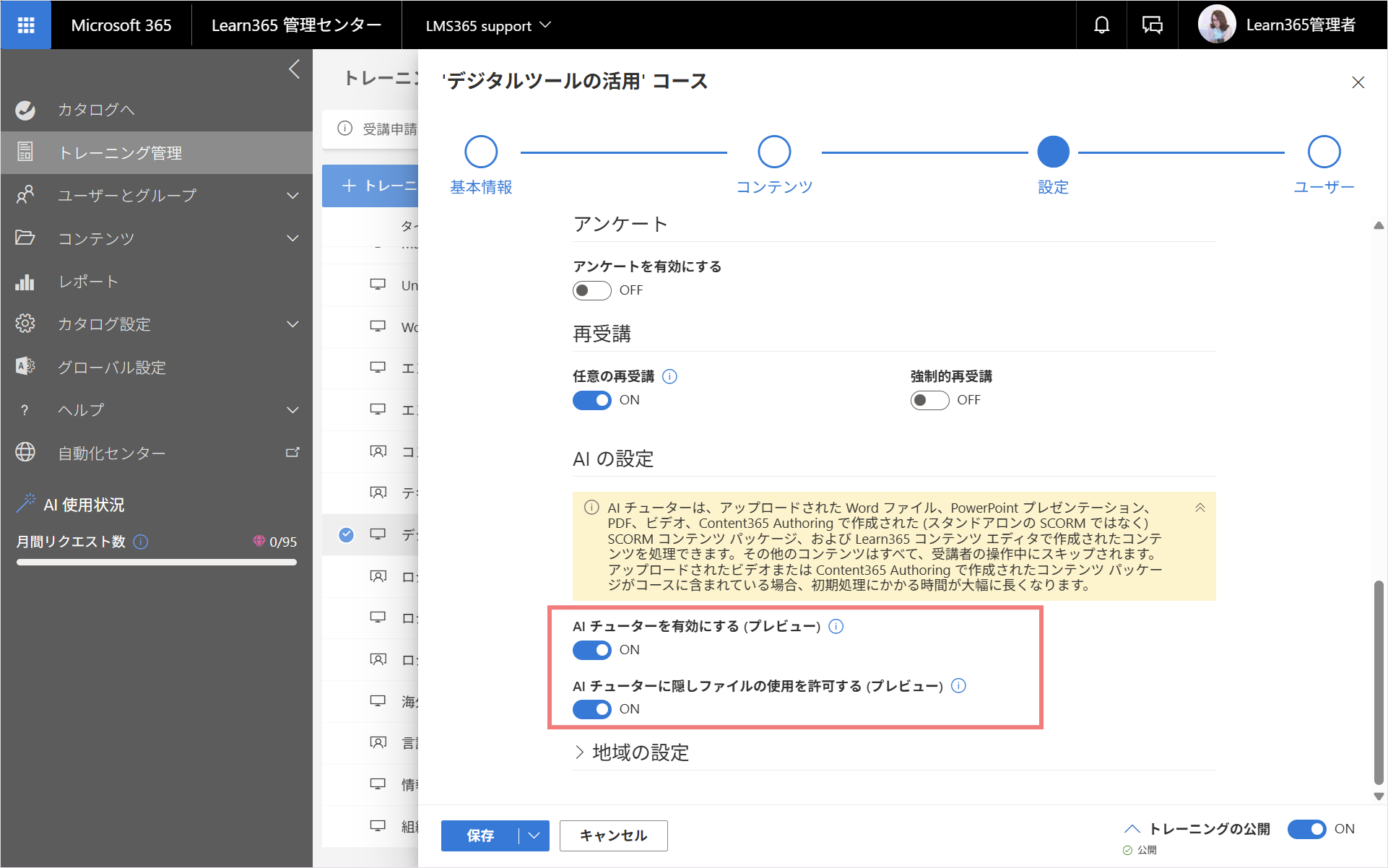This screenshot has height=868, width=1388.
Task: Open the Microsoft 365 app launcher waffle
Action: pyautogui.click(x=26, y=25)
